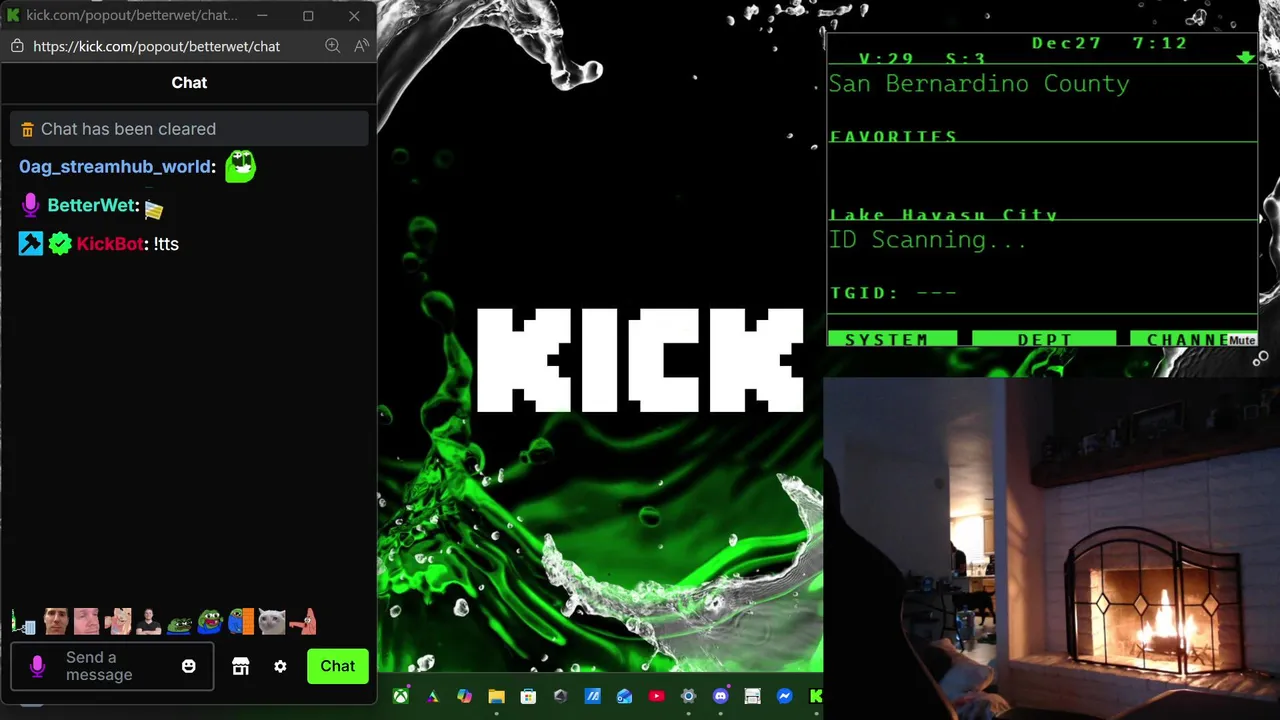Click the green arrow on scanner top right

point(1245,58)
